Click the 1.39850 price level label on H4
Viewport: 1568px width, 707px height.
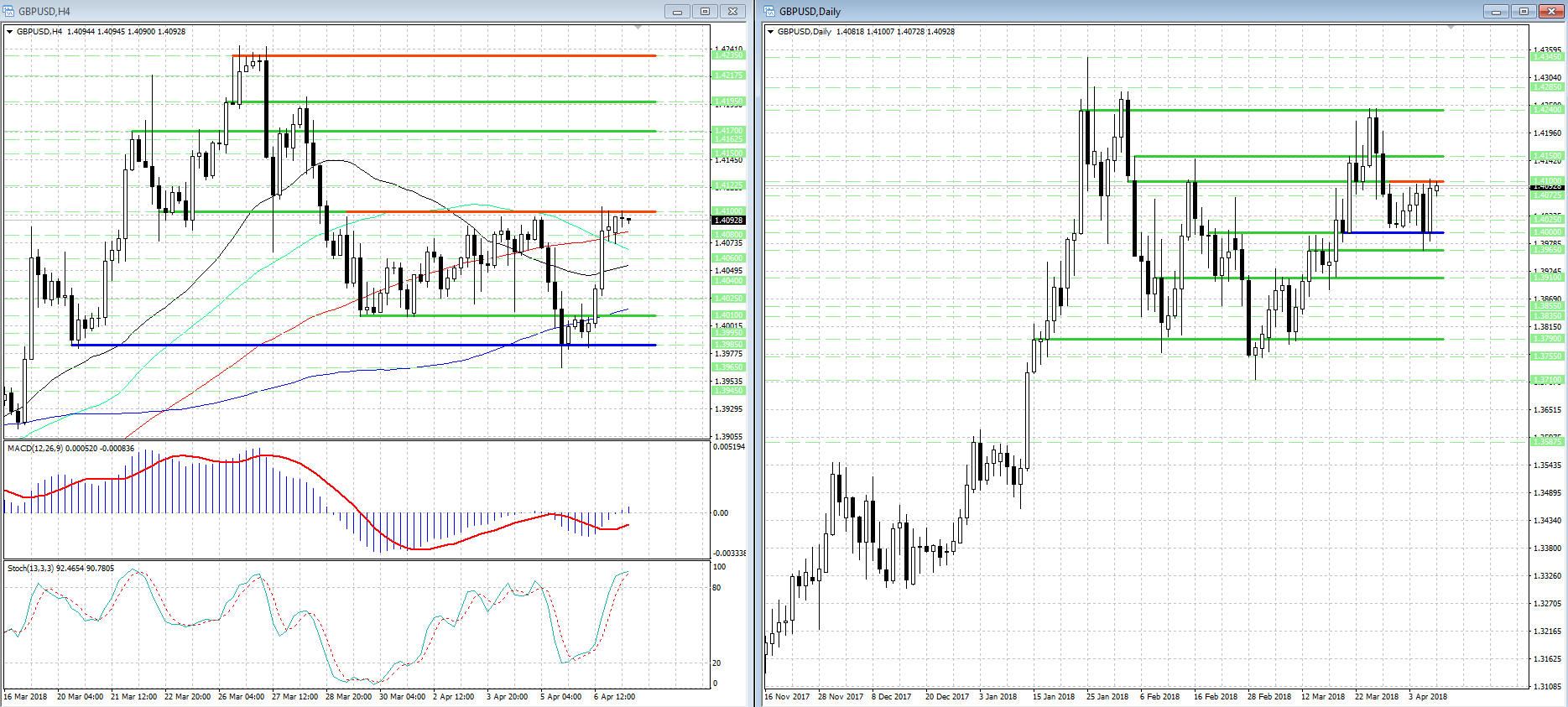[728, 345]
